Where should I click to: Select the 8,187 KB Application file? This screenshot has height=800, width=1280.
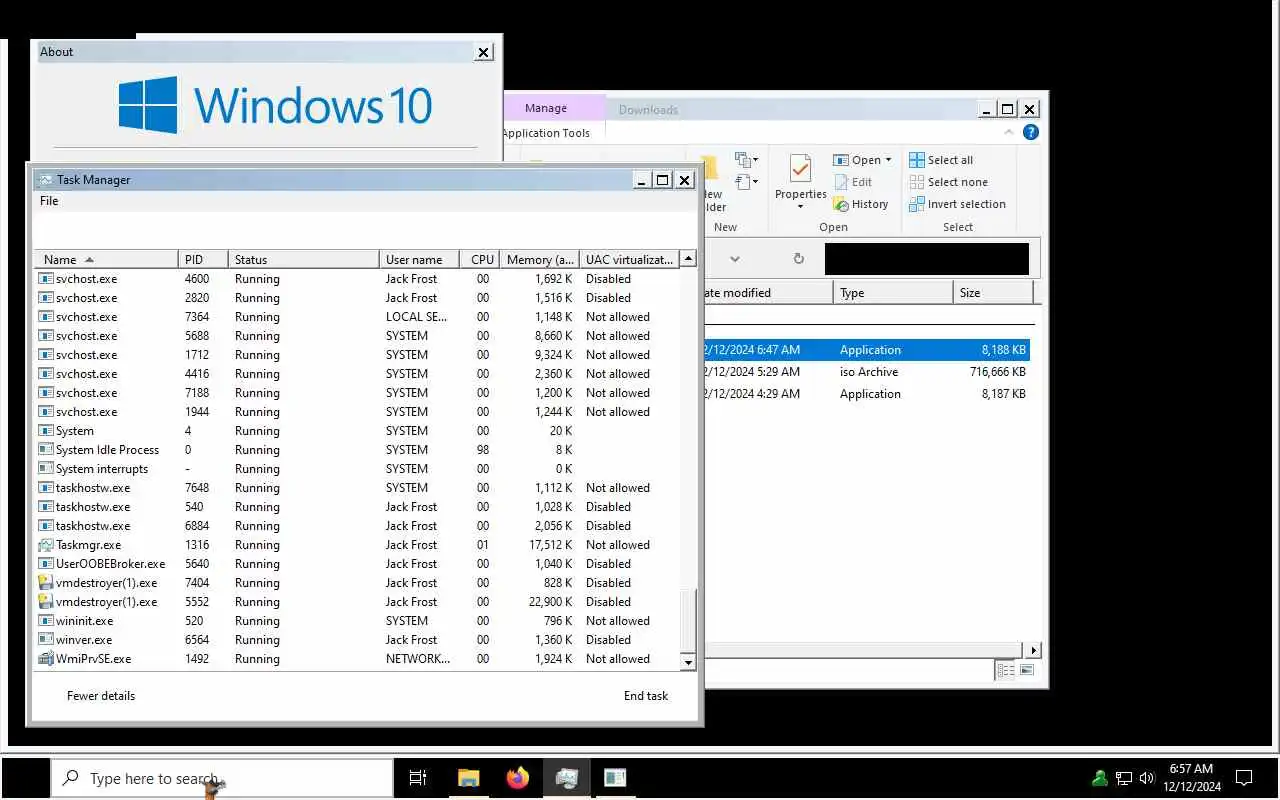(866, 394)
